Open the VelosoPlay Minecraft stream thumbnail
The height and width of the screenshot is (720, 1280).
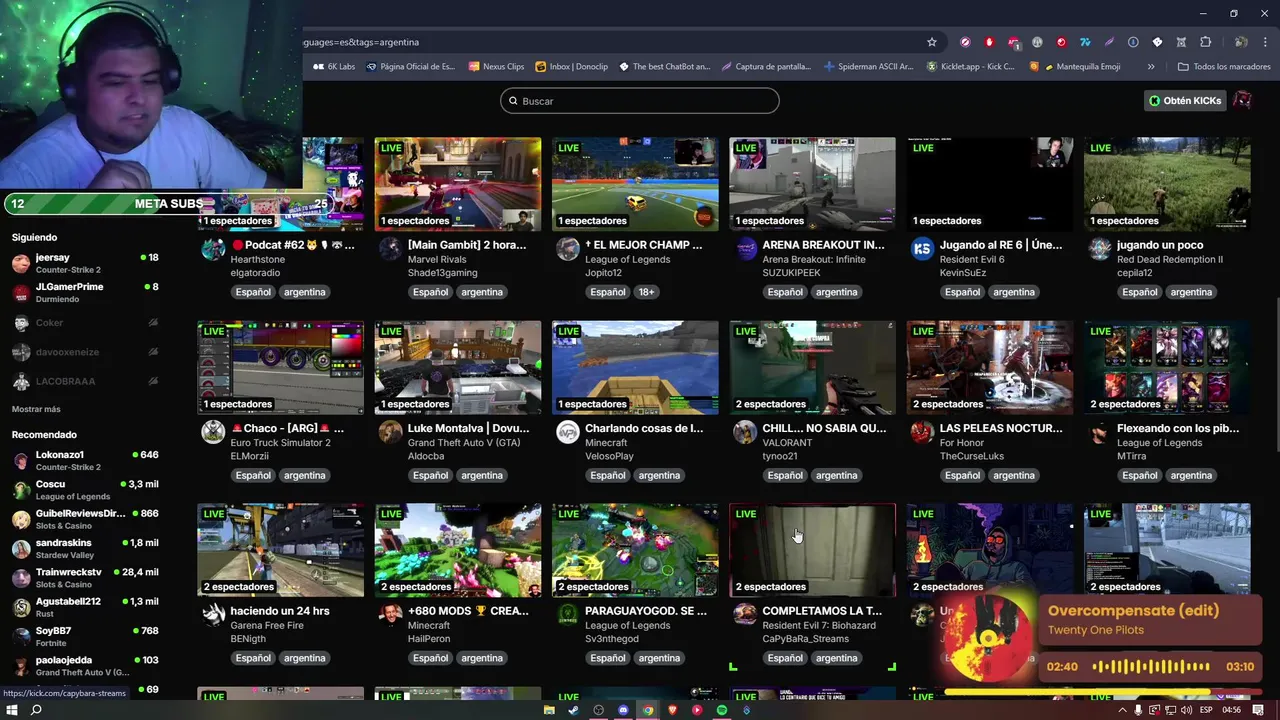tap(635, 367)
